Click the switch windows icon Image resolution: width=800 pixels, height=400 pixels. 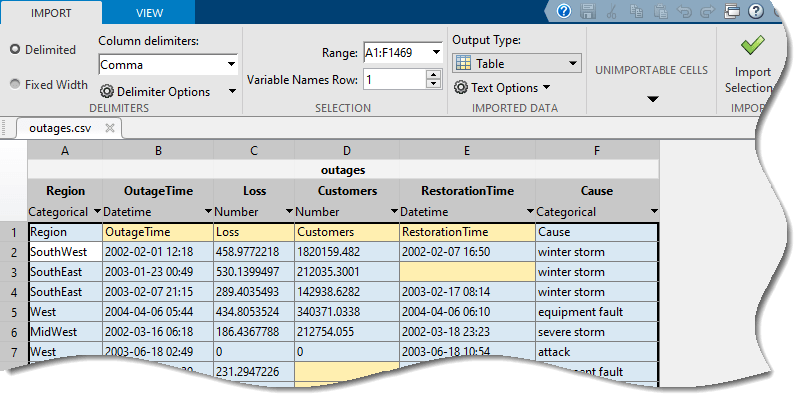tap(731, 12)
